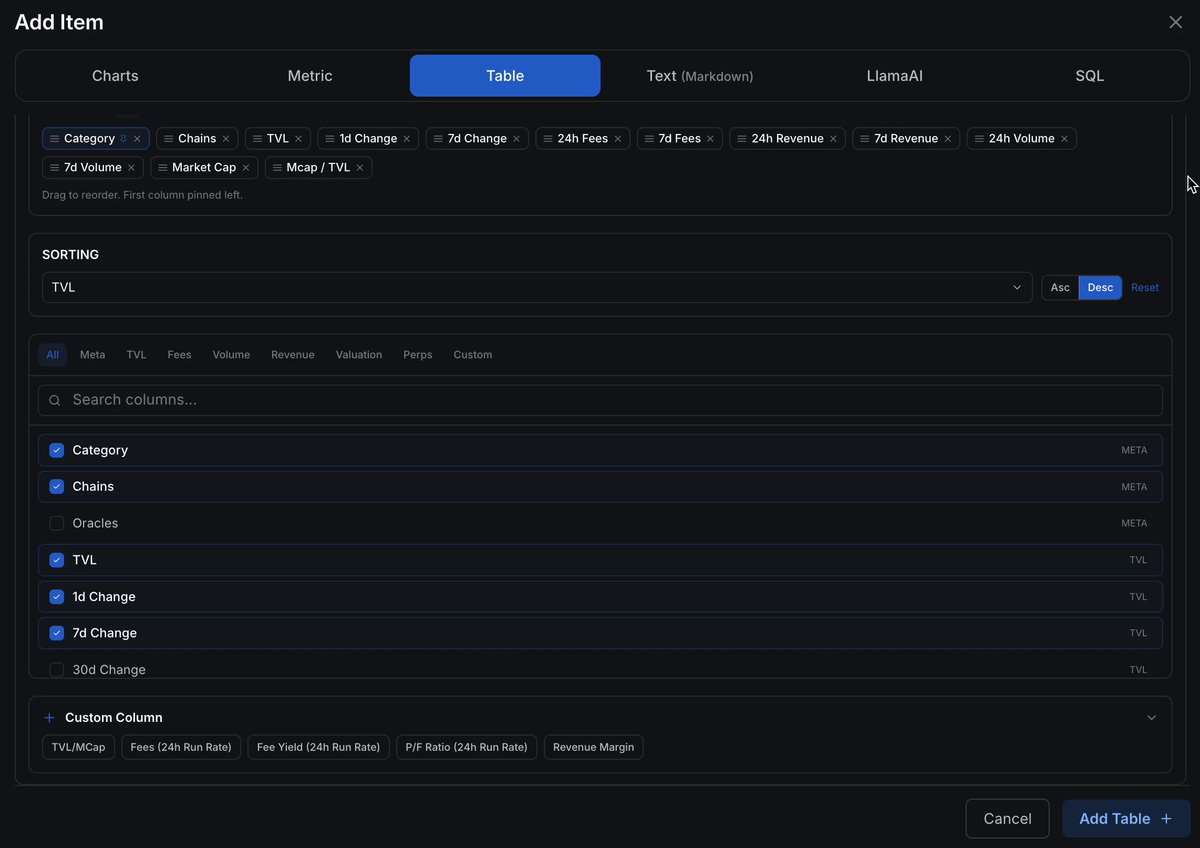Screen dimensions: 1200x848
Task: Focus the Search columns input field
Action: (x=600, y=400)
